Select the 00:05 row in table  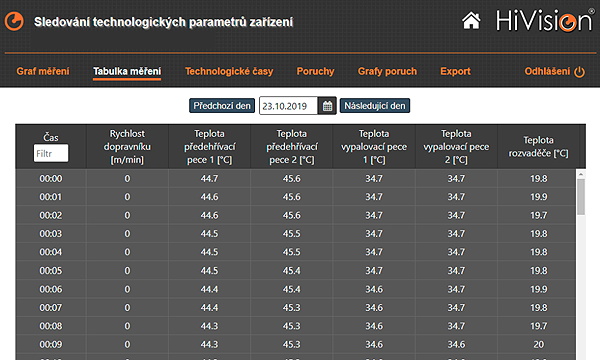(x=295, y=270)
